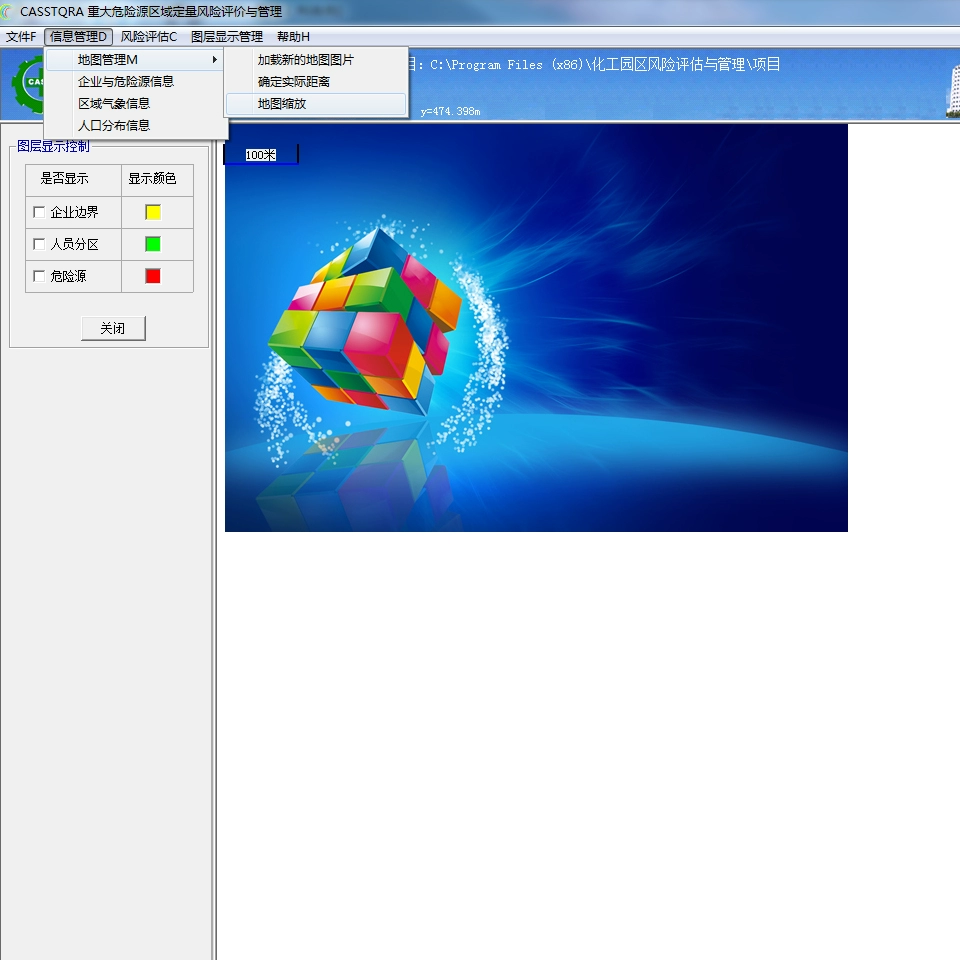The width and height of the screenshot is (960, 960).
Task: Click the building image in banner
Action: point(953,90)
